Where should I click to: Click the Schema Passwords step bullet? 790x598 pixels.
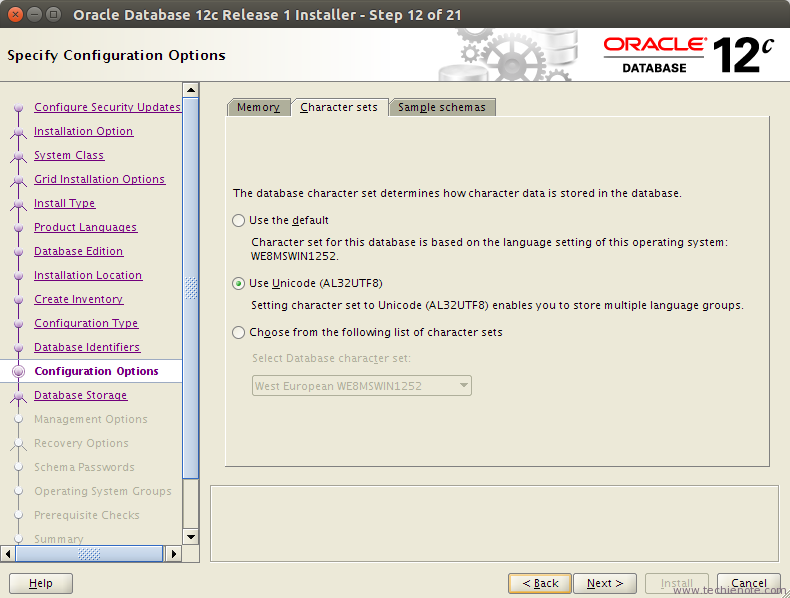19,467
